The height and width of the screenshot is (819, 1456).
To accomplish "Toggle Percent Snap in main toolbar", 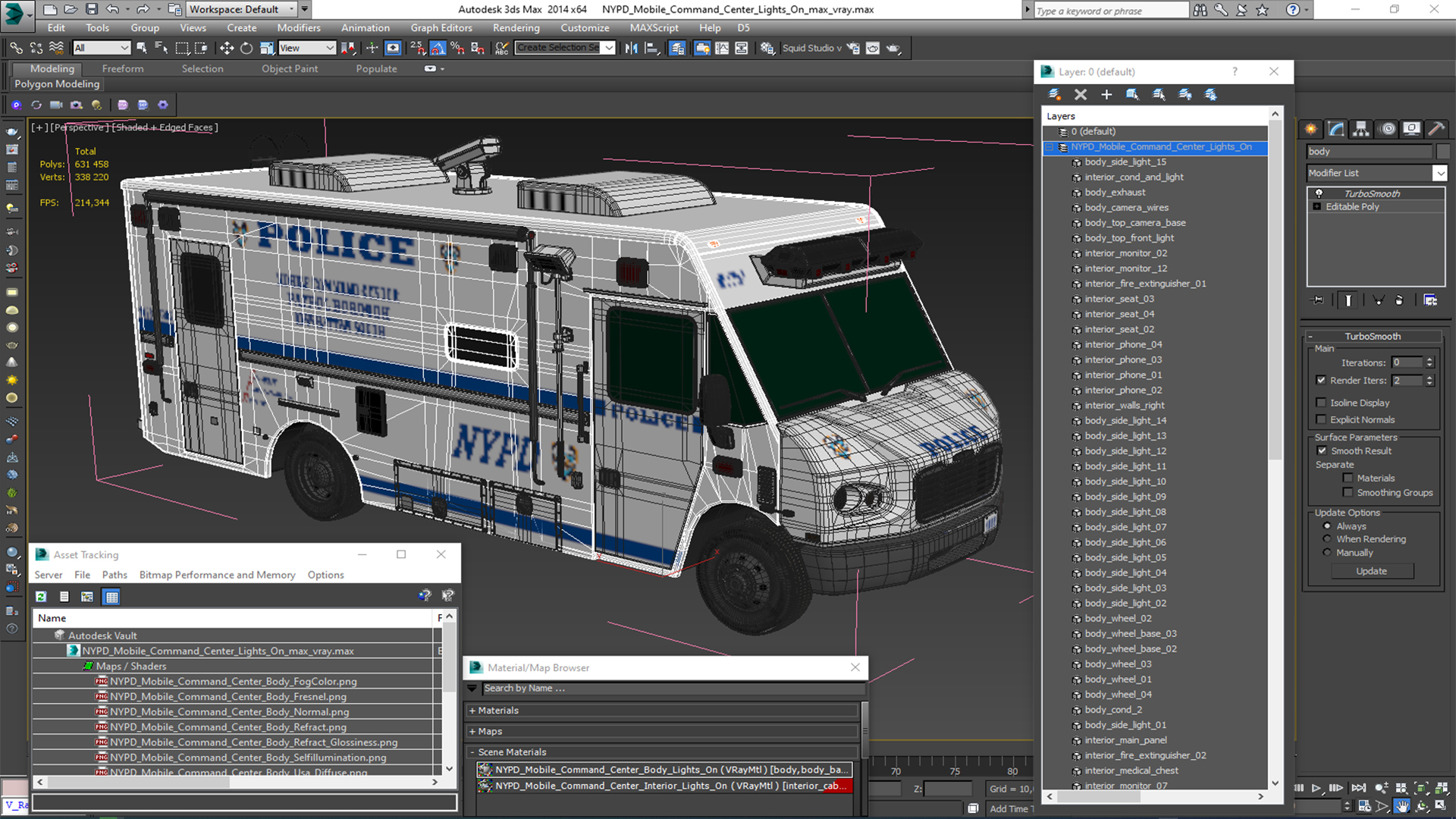I will (457, 48).
